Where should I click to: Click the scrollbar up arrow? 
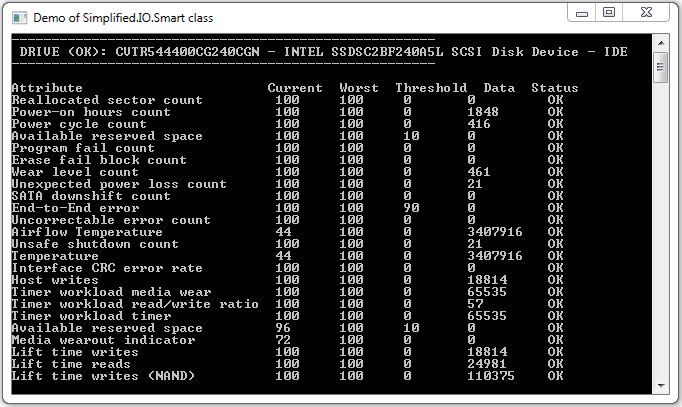(661, 43)
